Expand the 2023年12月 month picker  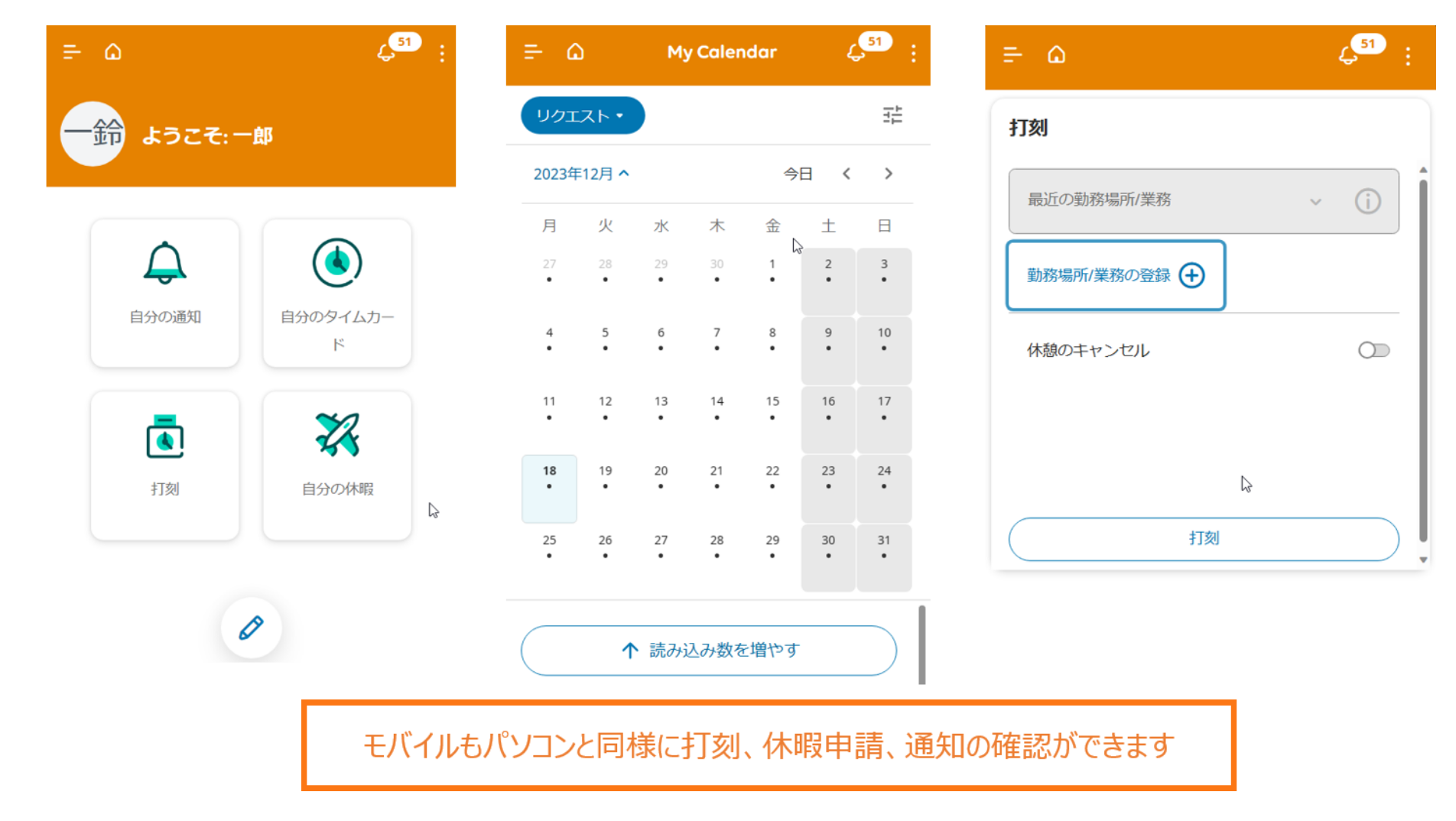tap(581, 174)
